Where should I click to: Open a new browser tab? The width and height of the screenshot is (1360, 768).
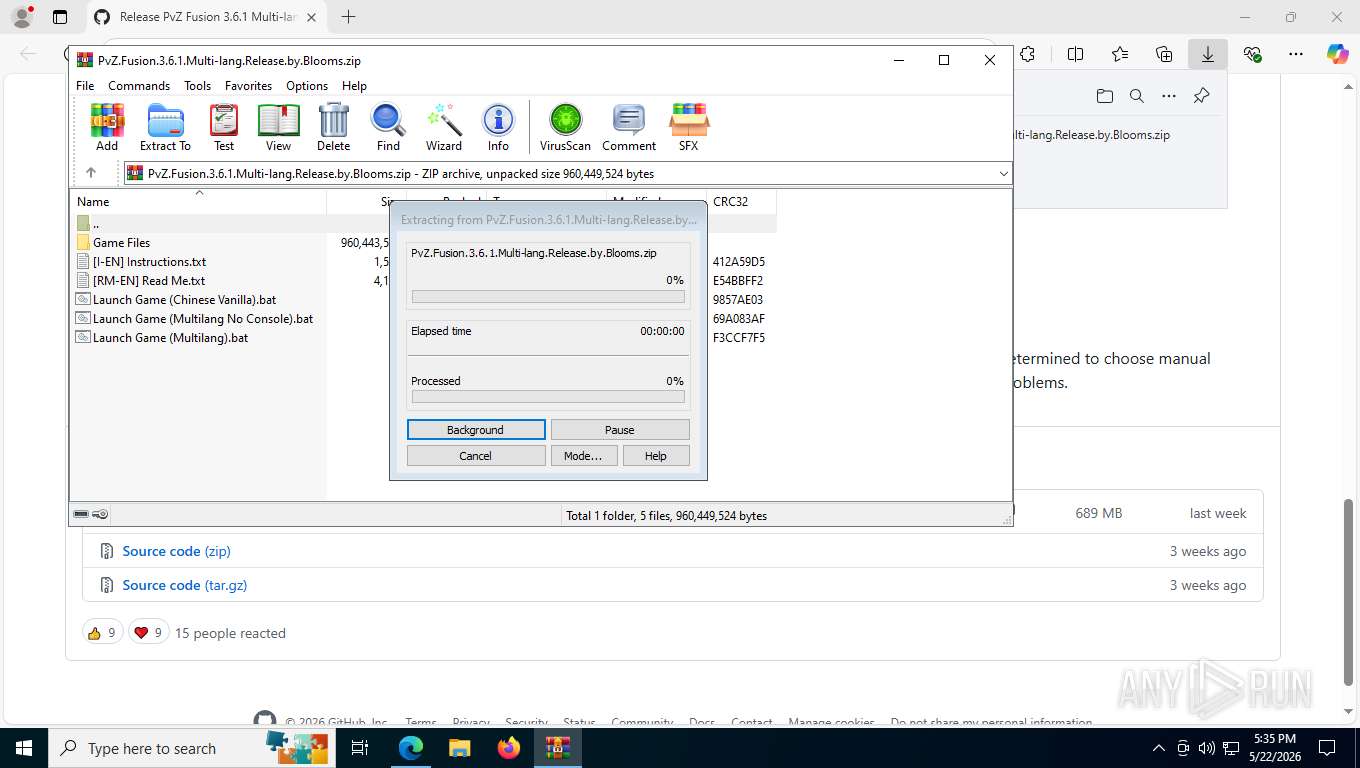coord(348,17)
